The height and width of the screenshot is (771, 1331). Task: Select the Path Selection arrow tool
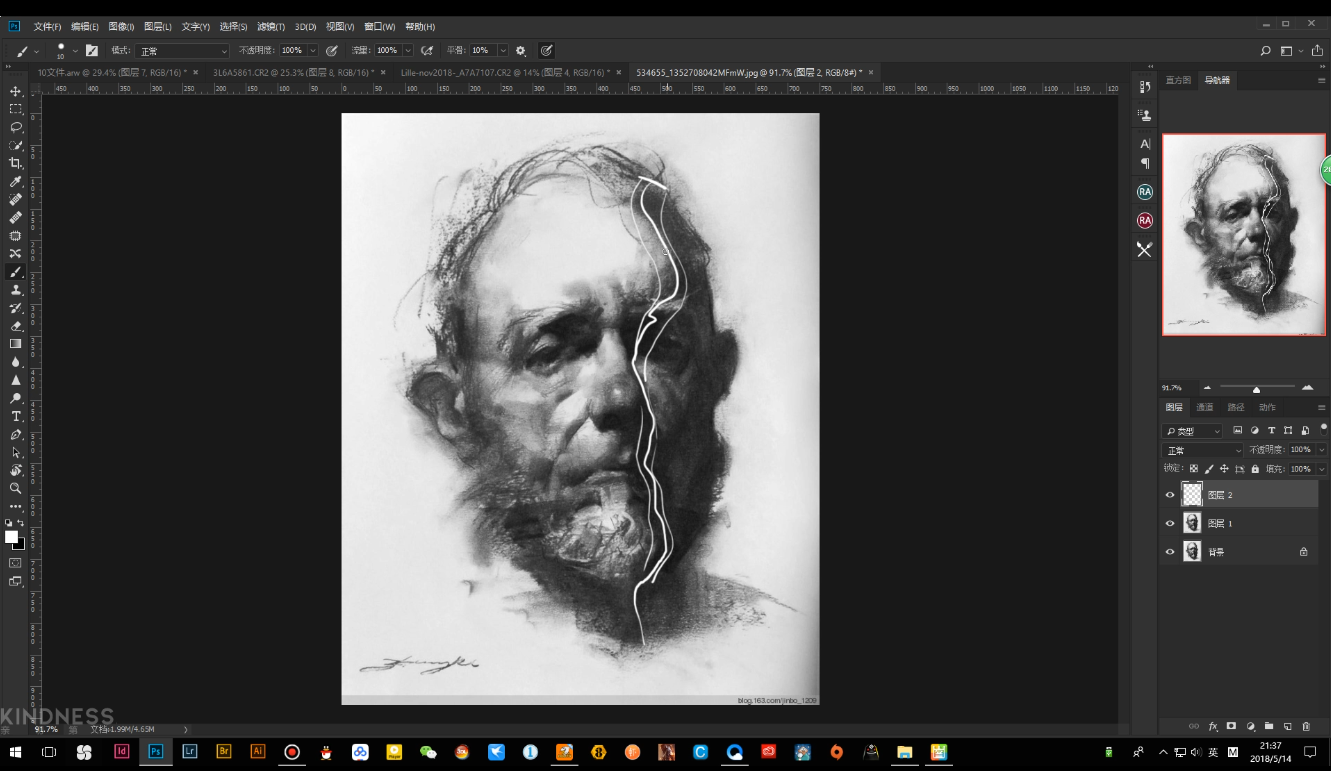[15, 451]
